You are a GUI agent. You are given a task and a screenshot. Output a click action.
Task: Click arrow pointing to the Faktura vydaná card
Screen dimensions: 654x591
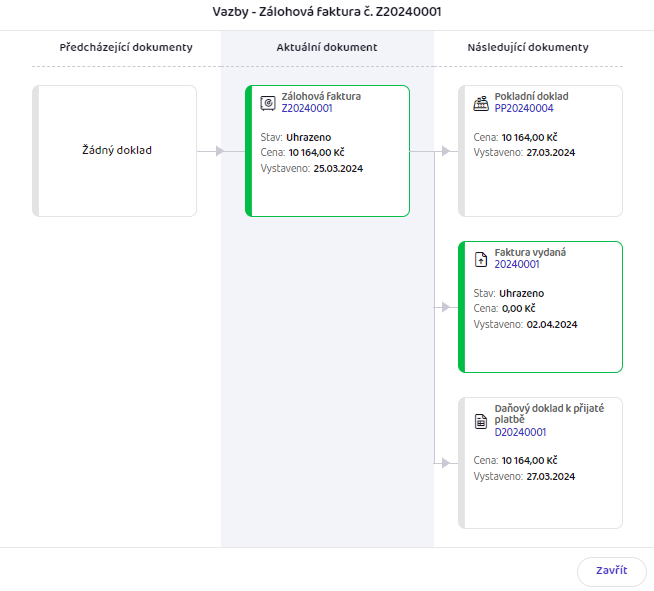tap(445, 307)
